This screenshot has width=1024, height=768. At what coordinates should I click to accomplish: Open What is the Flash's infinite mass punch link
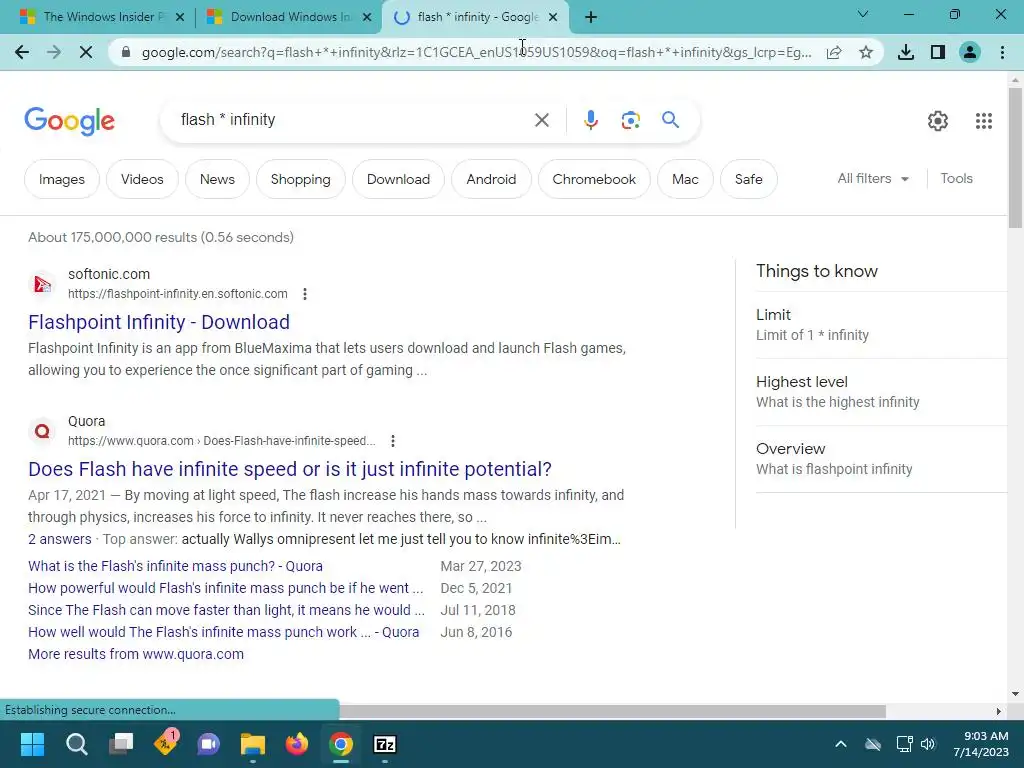pos(175,566)
